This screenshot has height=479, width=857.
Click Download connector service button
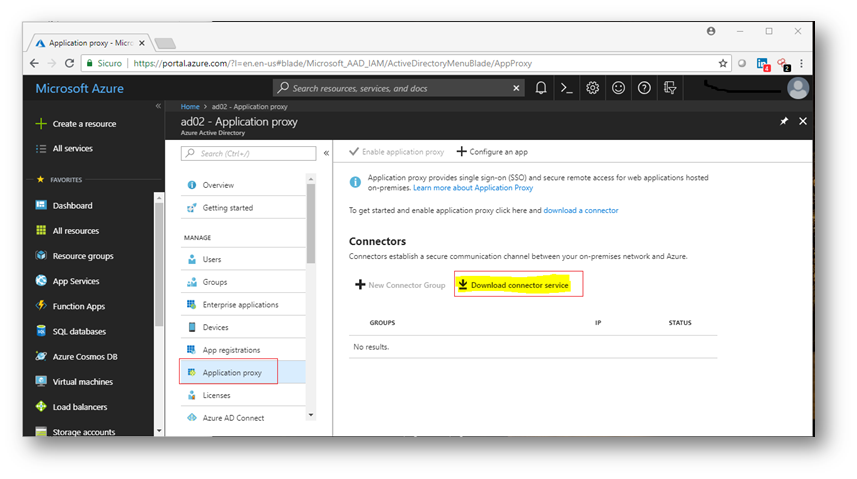click(x=513, y=285)
